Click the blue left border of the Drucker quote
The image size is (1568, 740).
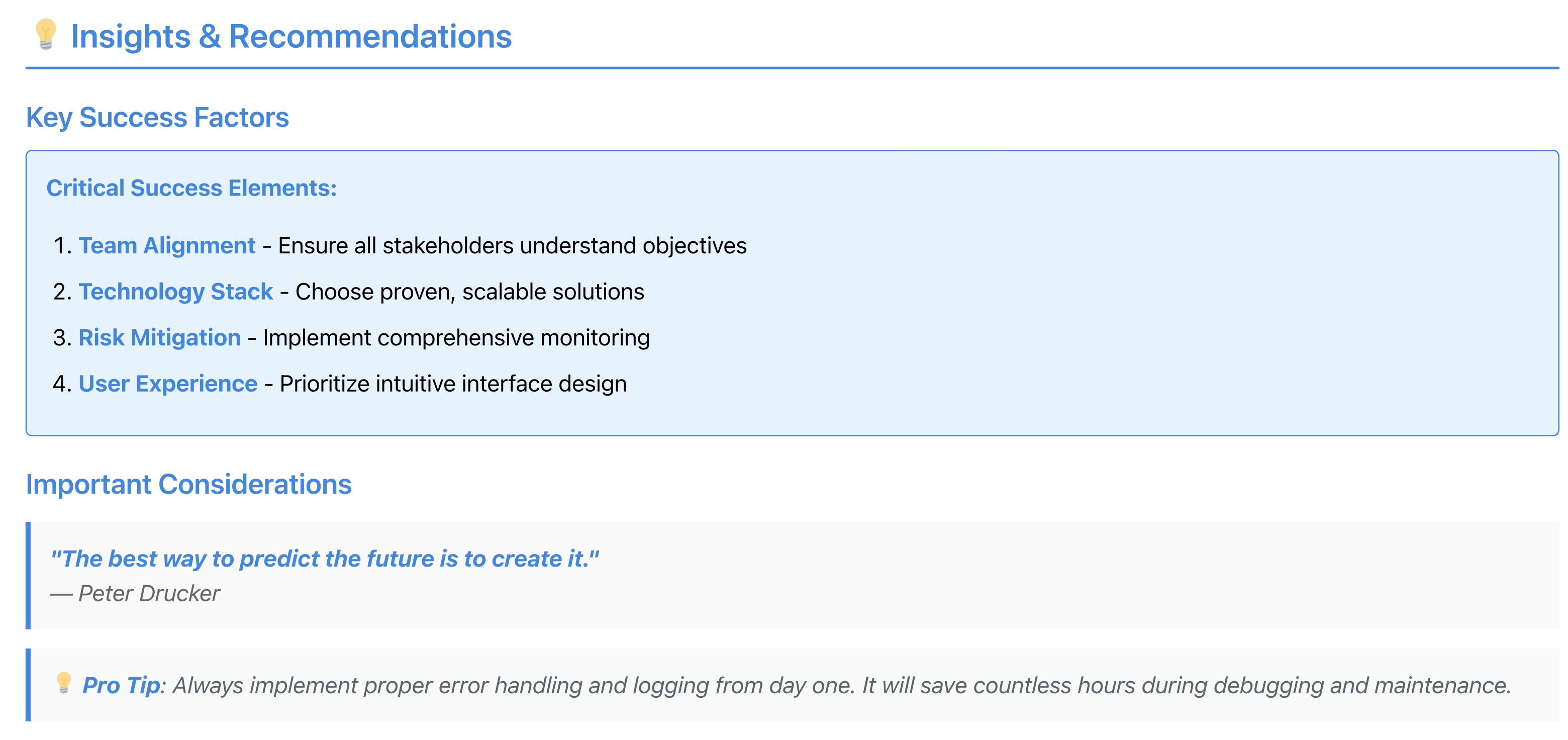click(x=28, y=576)
